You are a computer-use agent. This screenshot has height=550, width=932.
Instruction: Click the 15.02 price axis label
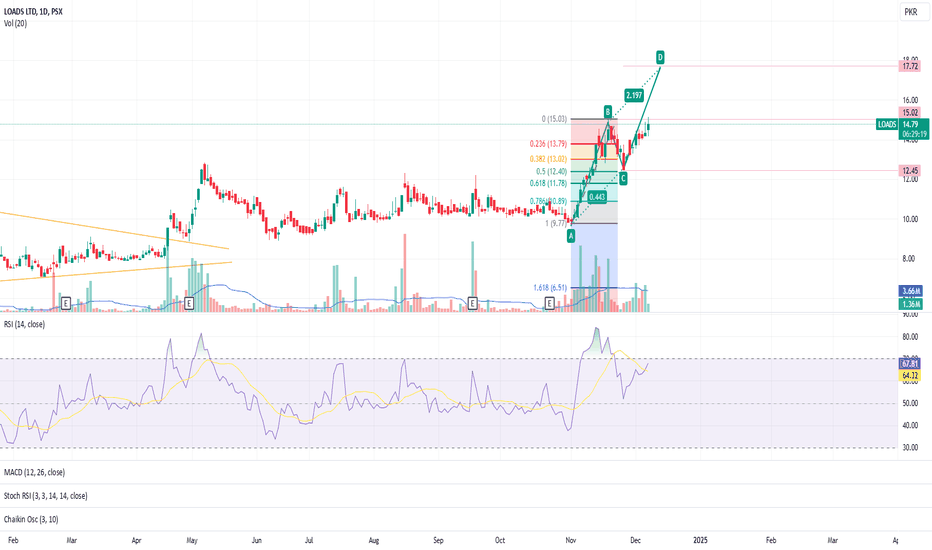910,112
